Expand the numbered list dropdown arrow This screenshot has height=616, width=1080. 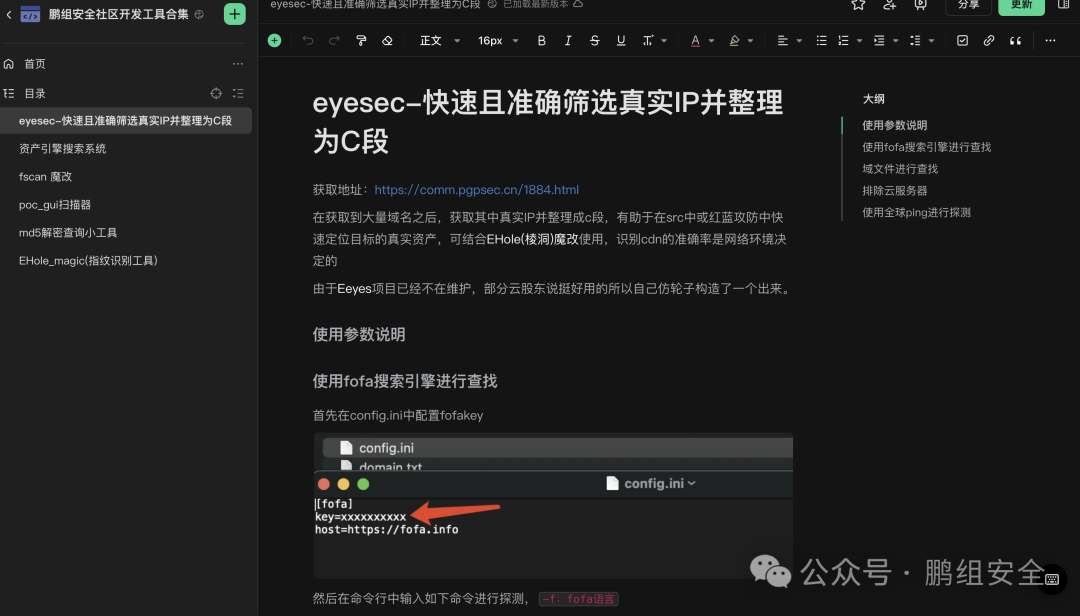(859, 41)
